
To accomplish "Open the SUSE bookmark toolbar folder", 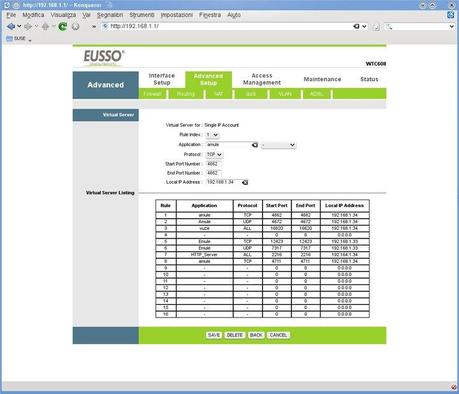I will click(x=19, y=39).
